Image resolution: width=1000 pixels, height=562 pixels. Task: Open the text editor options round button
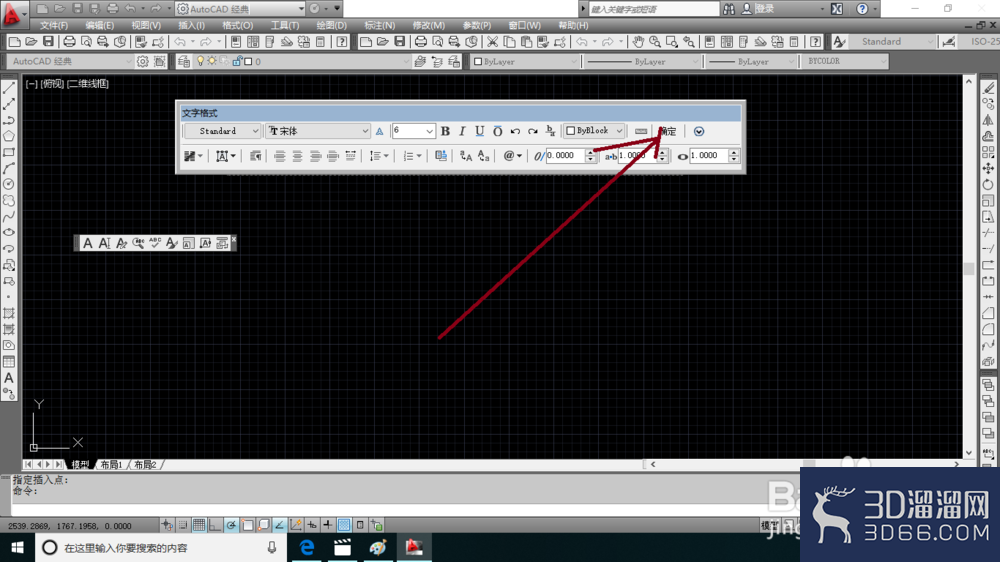pos(699,131)
